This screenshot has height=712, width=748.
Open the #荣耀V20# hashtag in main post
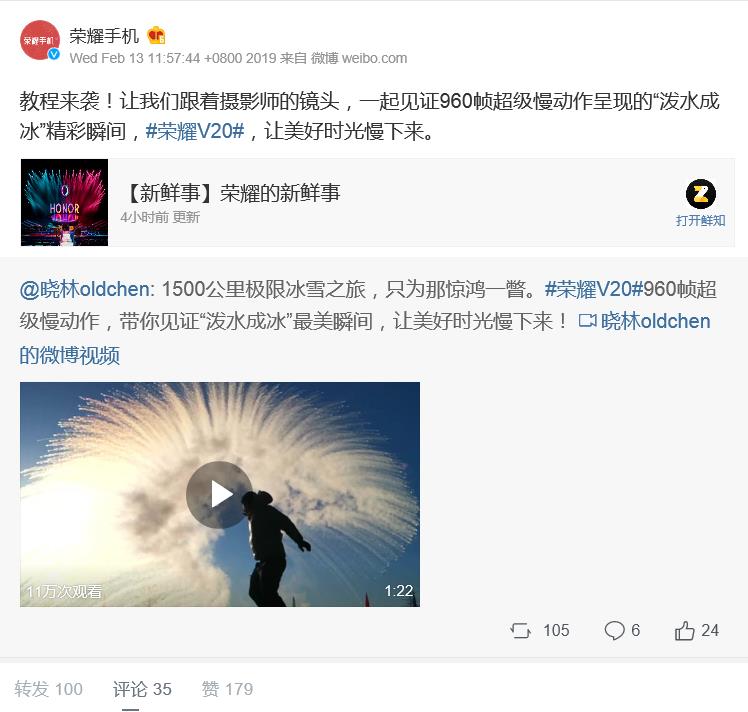[195, 131]
